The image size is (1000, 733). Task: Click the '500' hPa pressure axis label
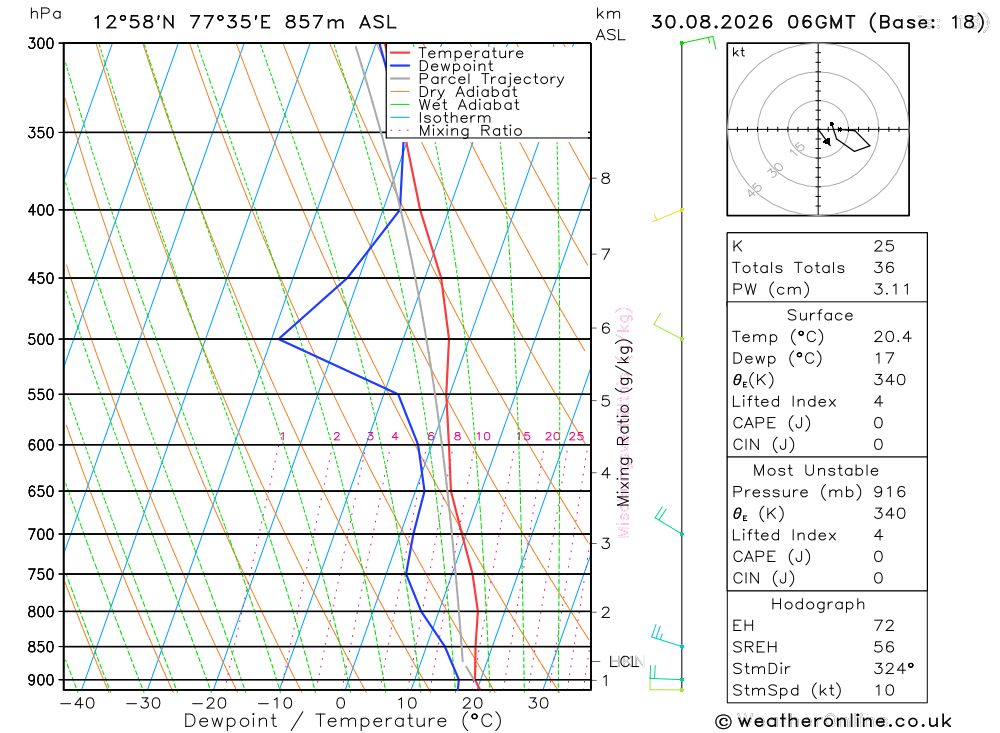(41, 339)
